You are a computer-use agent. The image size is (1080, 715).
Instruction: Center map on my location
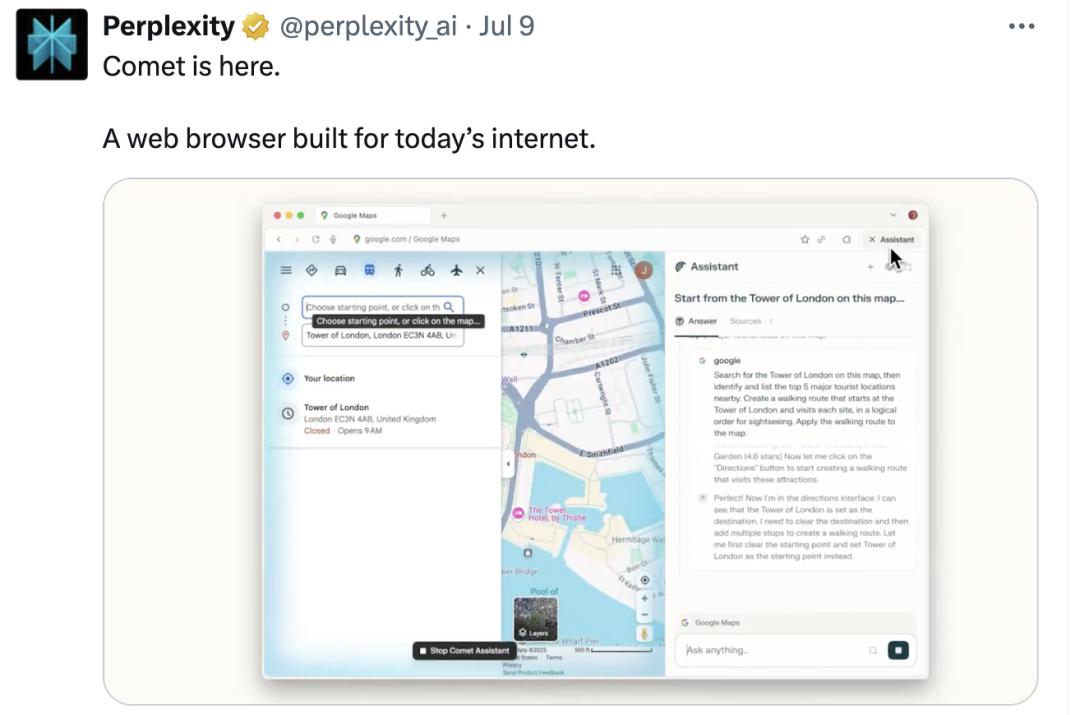tap(645, 580)
